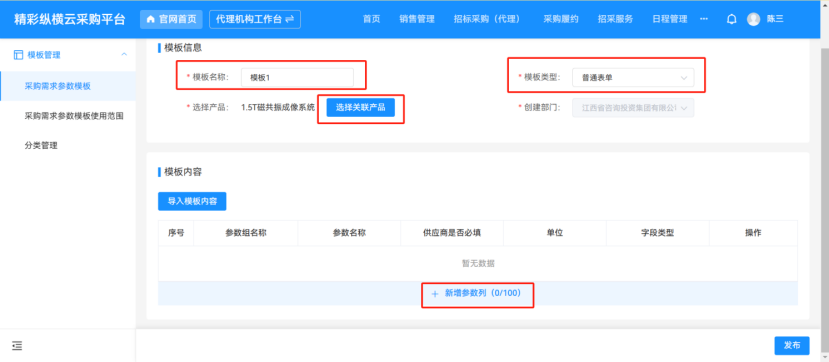Click the 模板内容 section heading

(x=183, y=172)
